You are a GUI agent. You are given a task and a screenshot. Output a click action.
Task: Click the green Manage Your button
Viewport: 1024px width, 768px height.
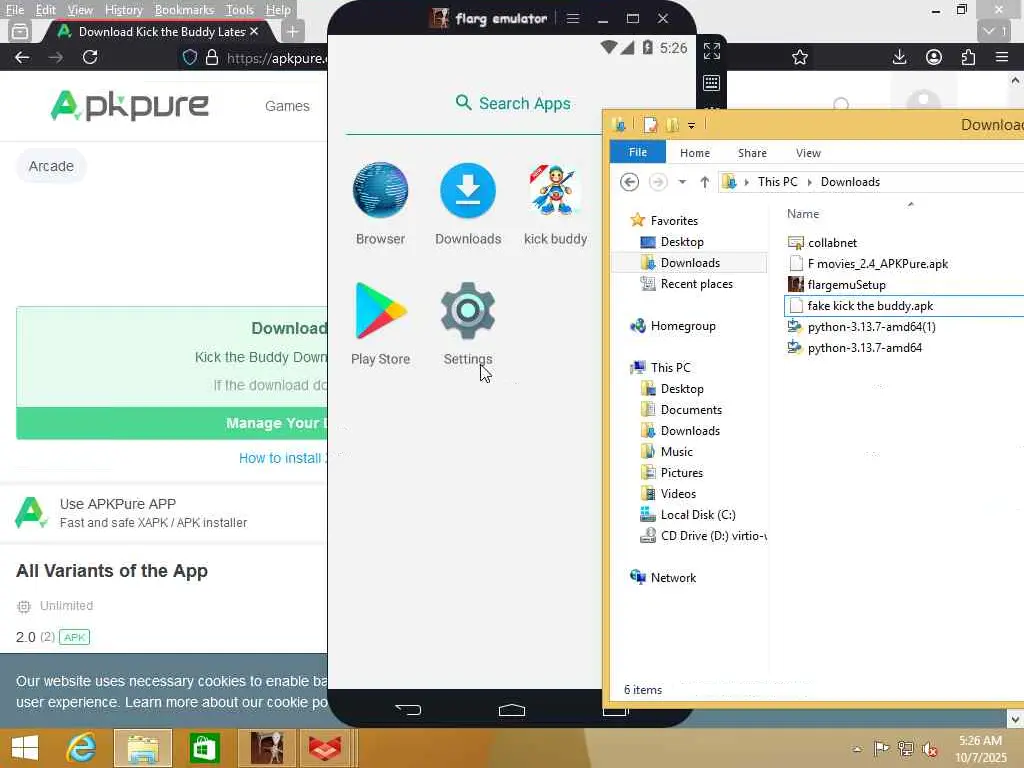click(x=172, y=423)
